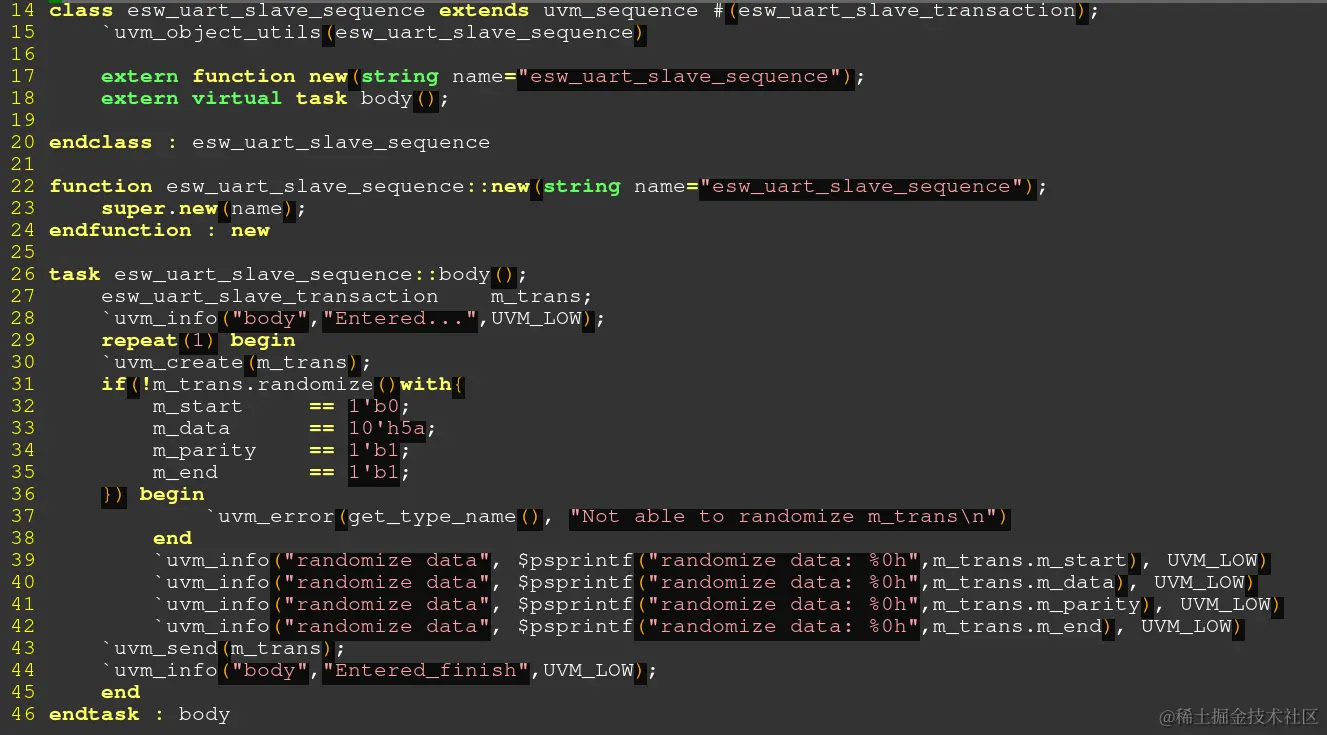
Task: Click the 'virtual' keyword before task body
Action: click(x=237, y=98)
